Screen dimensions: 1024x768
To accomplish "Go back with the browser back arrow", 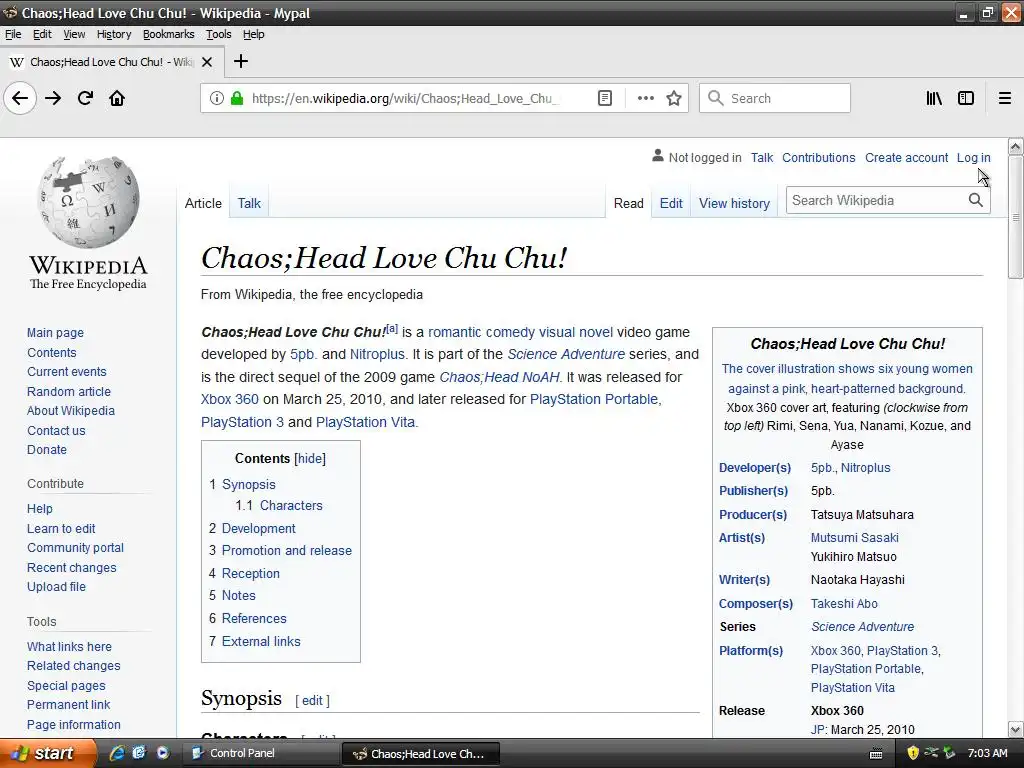I will (20, 99).
